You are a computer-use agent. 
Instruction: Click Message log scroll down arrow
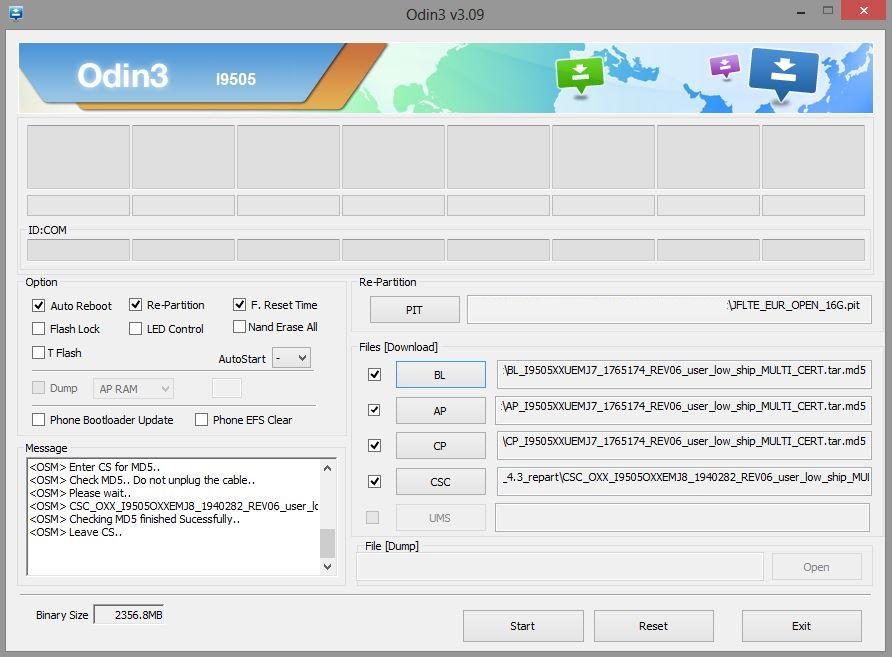tap(328, 567)
